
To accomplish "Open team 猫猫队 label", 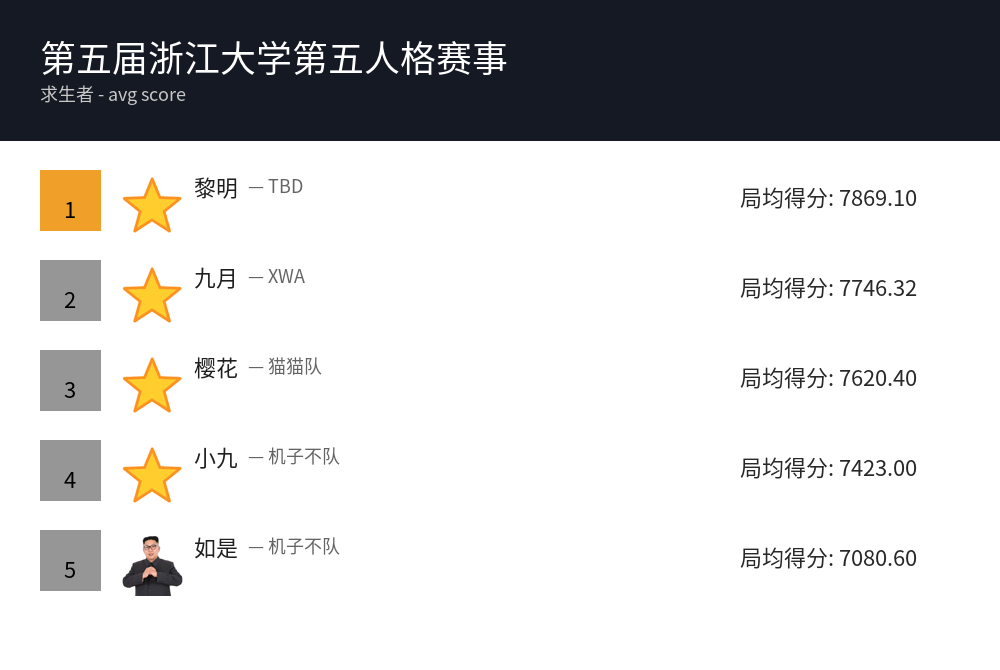I will [295, 366].
